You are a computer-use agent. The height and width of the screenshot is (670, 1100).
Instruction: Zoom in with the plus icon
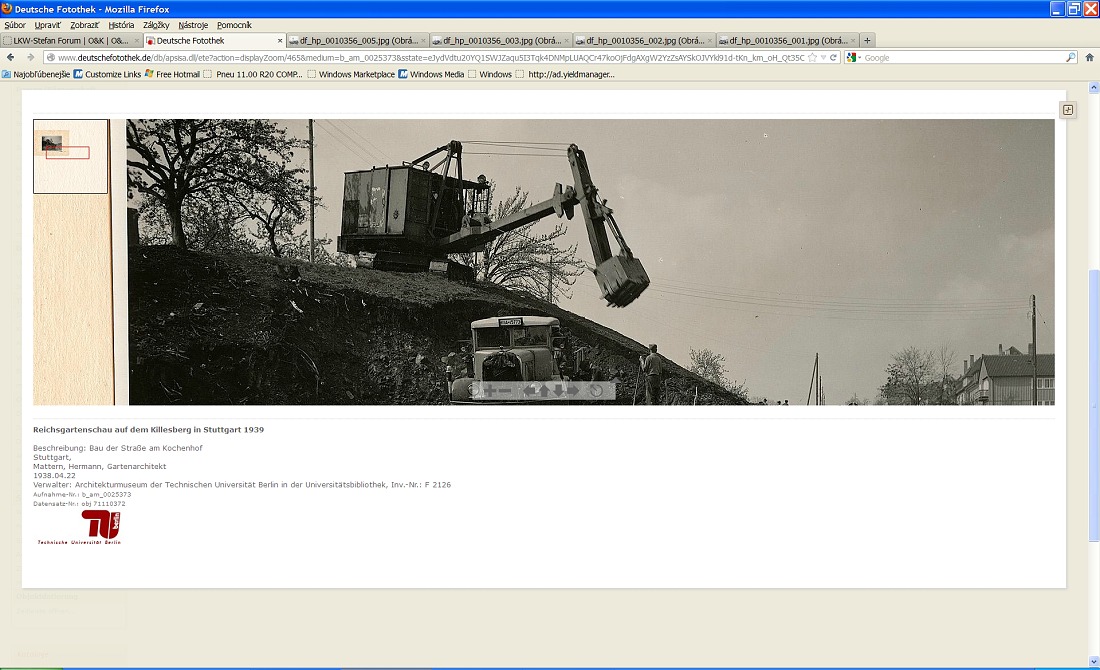(x=490, y=390)
